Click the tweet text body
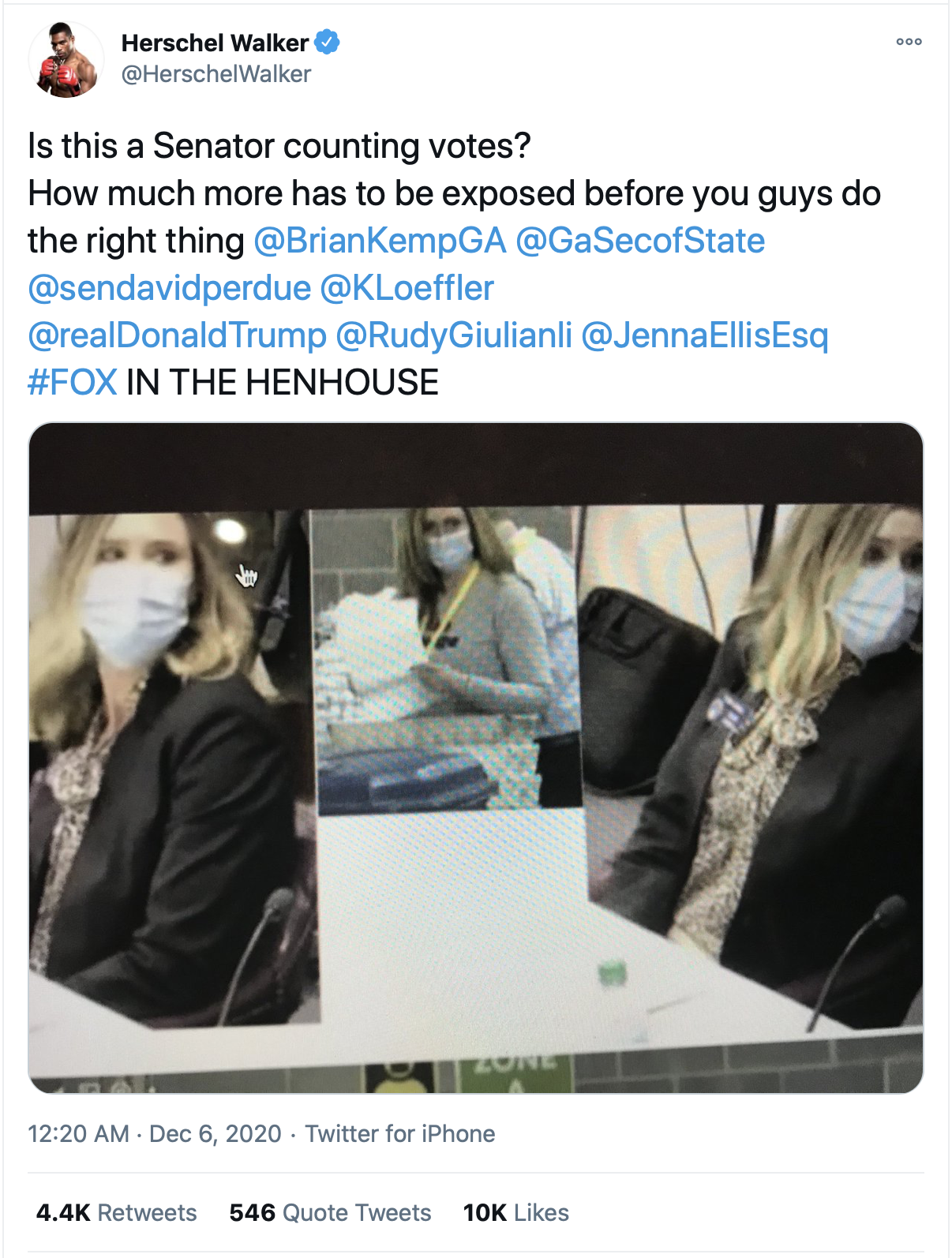Viewport: 952px width, 1258px height. click(455, 264)
